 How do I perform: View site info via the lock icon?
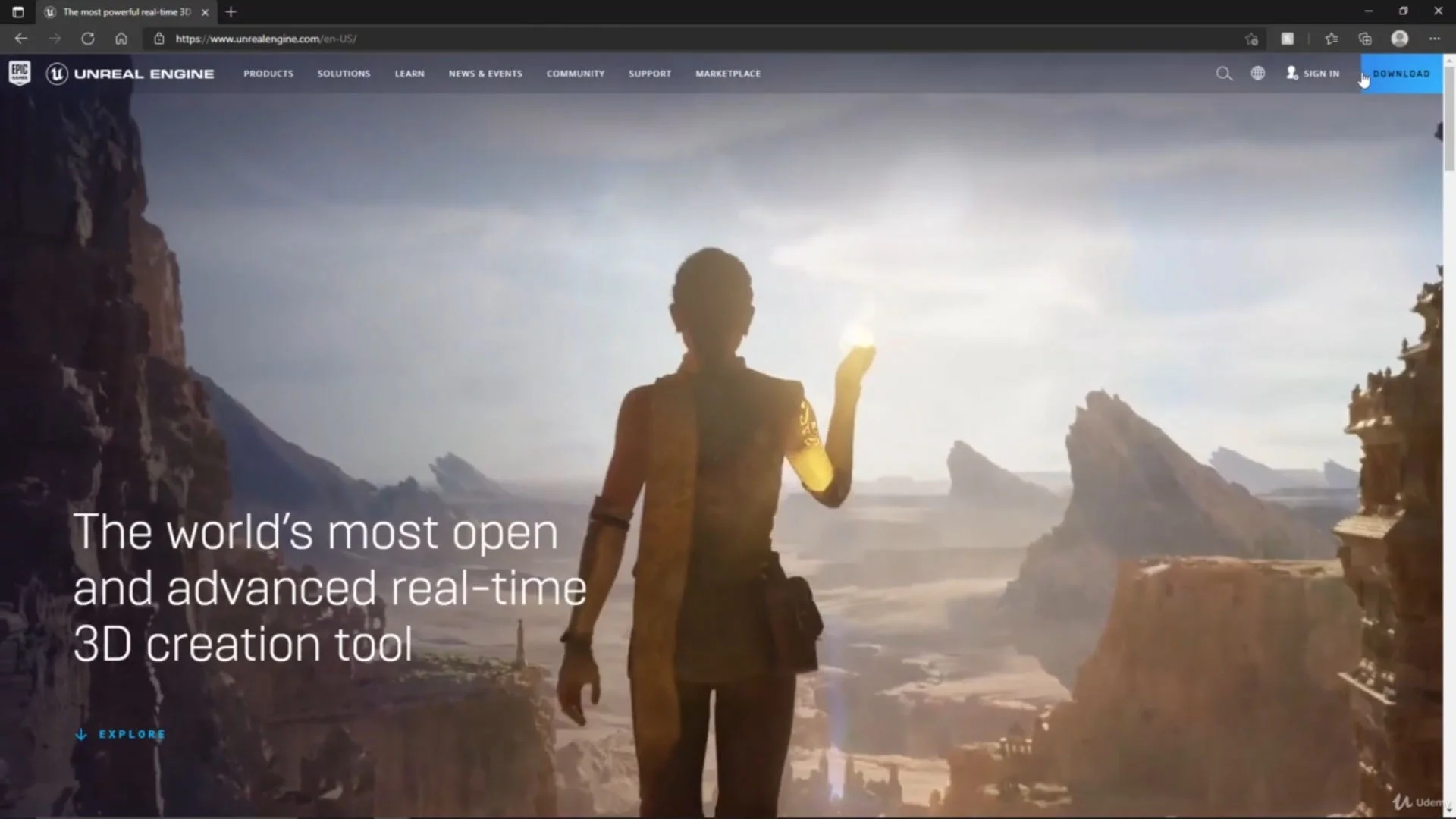(159, 39)
